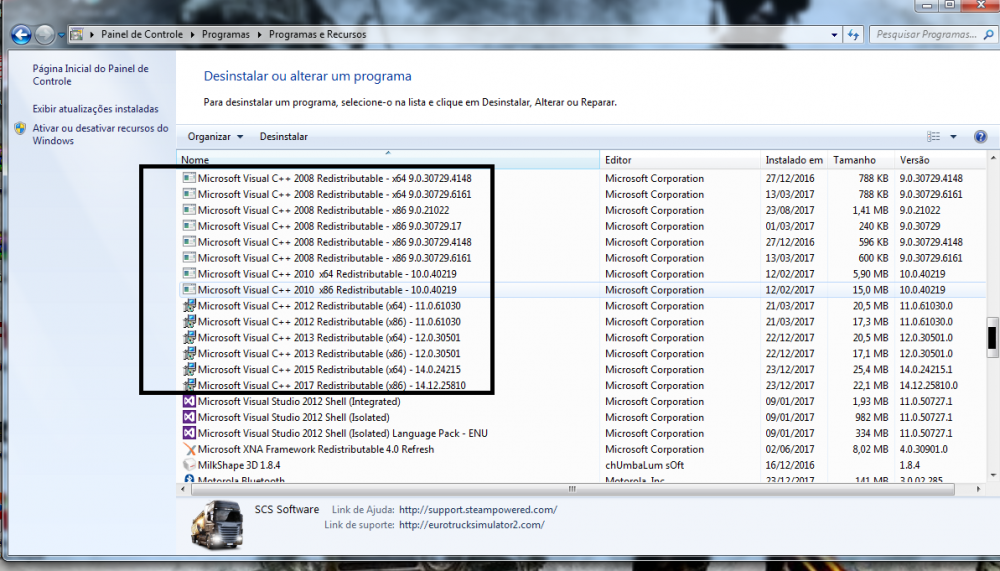Select Visual C++ 2008 x86 9.0.21022 entry

point(323,211)
